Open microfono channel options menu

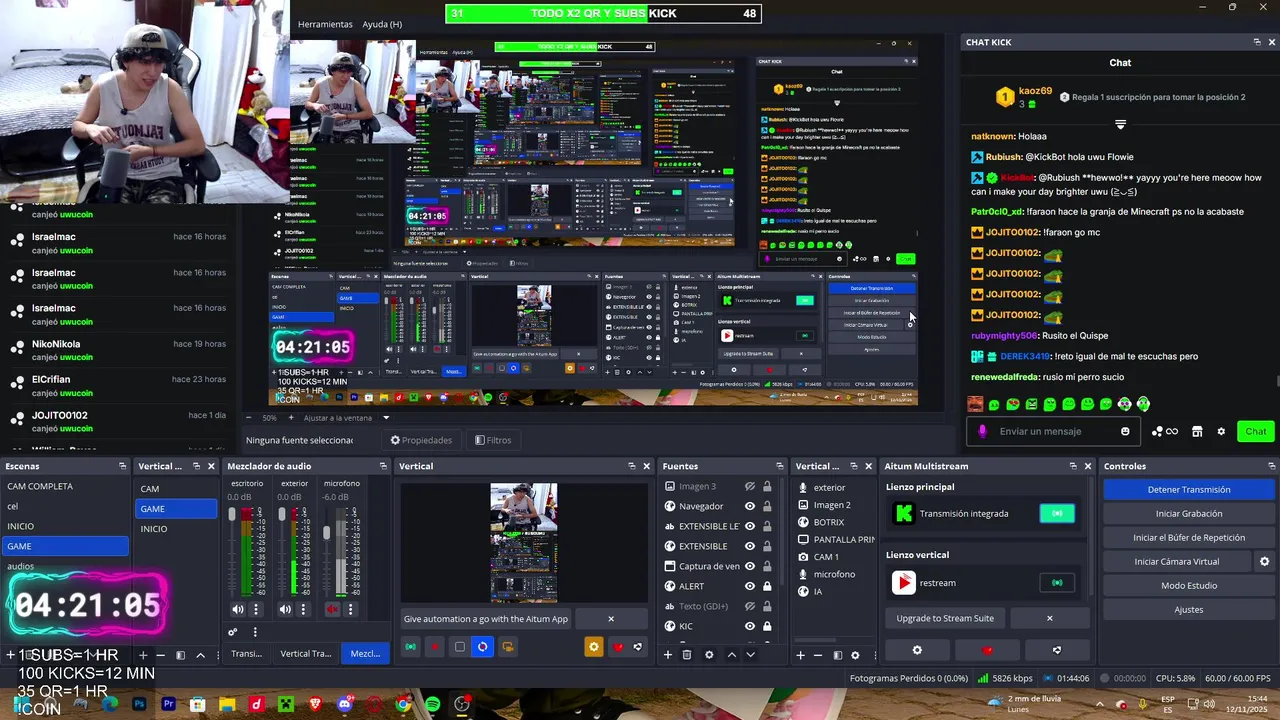coord(350,609)
